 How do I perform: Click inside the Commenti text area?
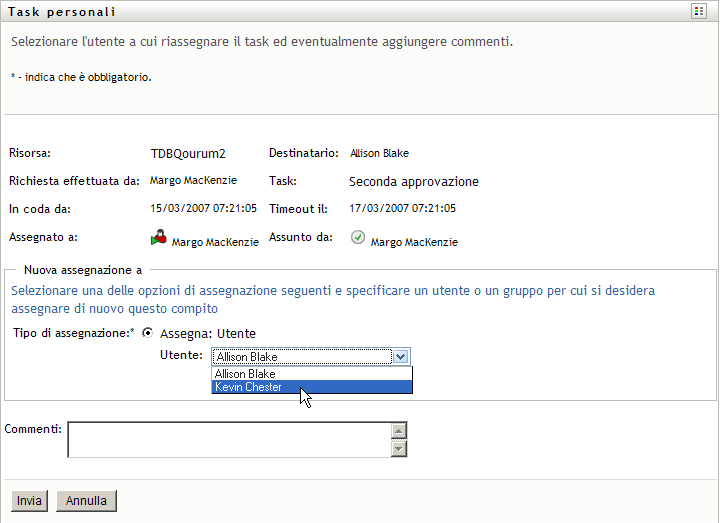(228, 439)
